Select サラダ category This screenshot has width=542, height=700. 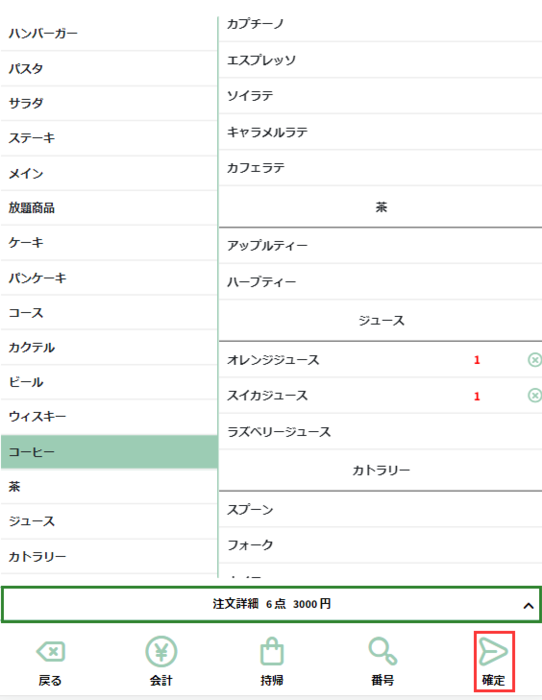click(x=109, y=103)
